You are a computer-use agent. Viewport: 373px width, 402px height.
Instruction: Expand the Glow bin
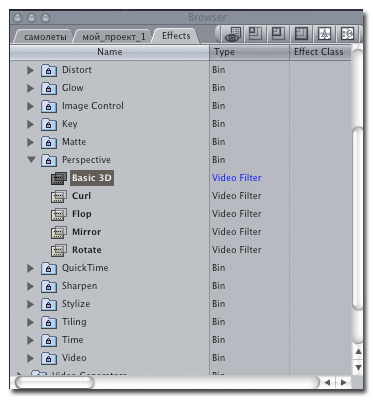[30, 88]
